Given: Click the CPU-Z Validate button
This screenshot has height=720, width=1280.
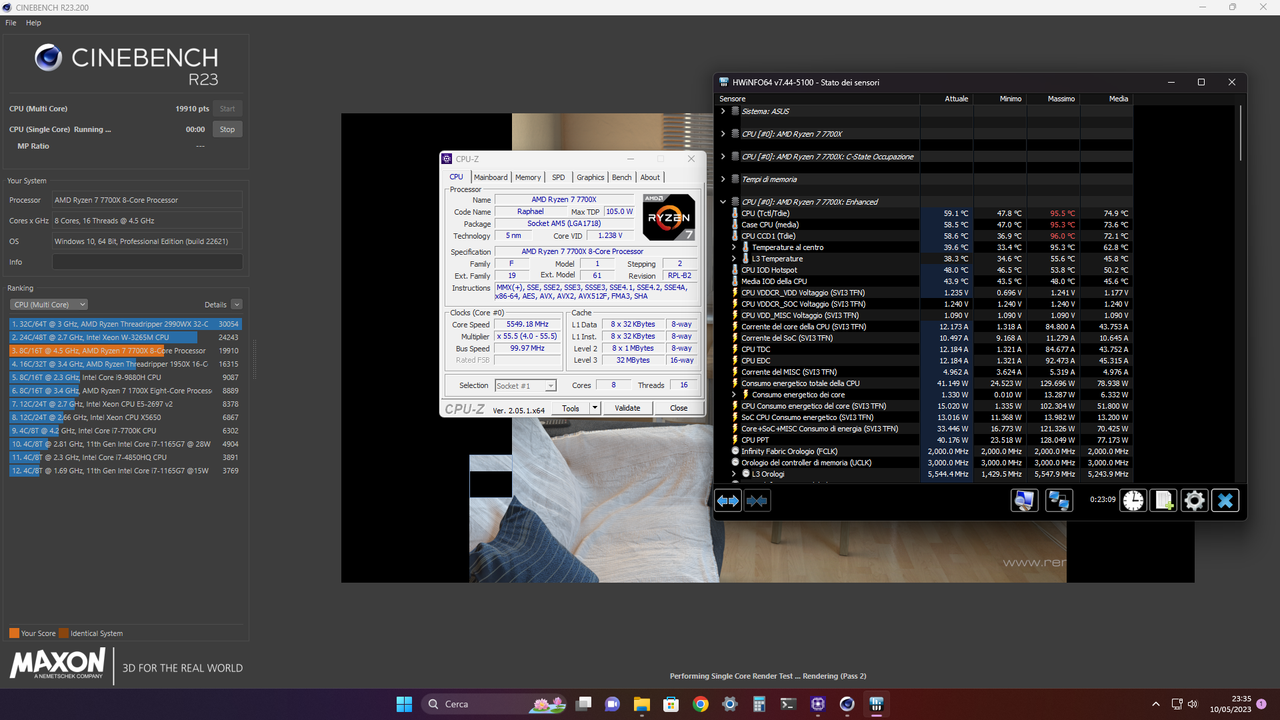Looking at the screenshot, I should point(627,408).
